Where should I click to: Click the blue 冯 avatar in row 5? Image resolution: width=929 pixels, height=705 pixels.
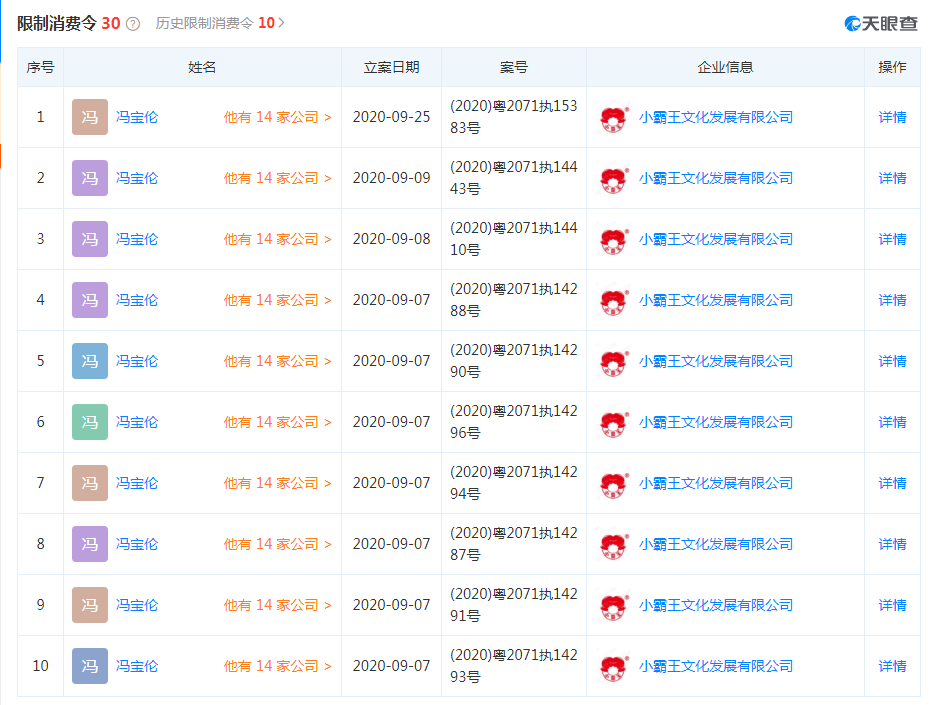(90, 361)
